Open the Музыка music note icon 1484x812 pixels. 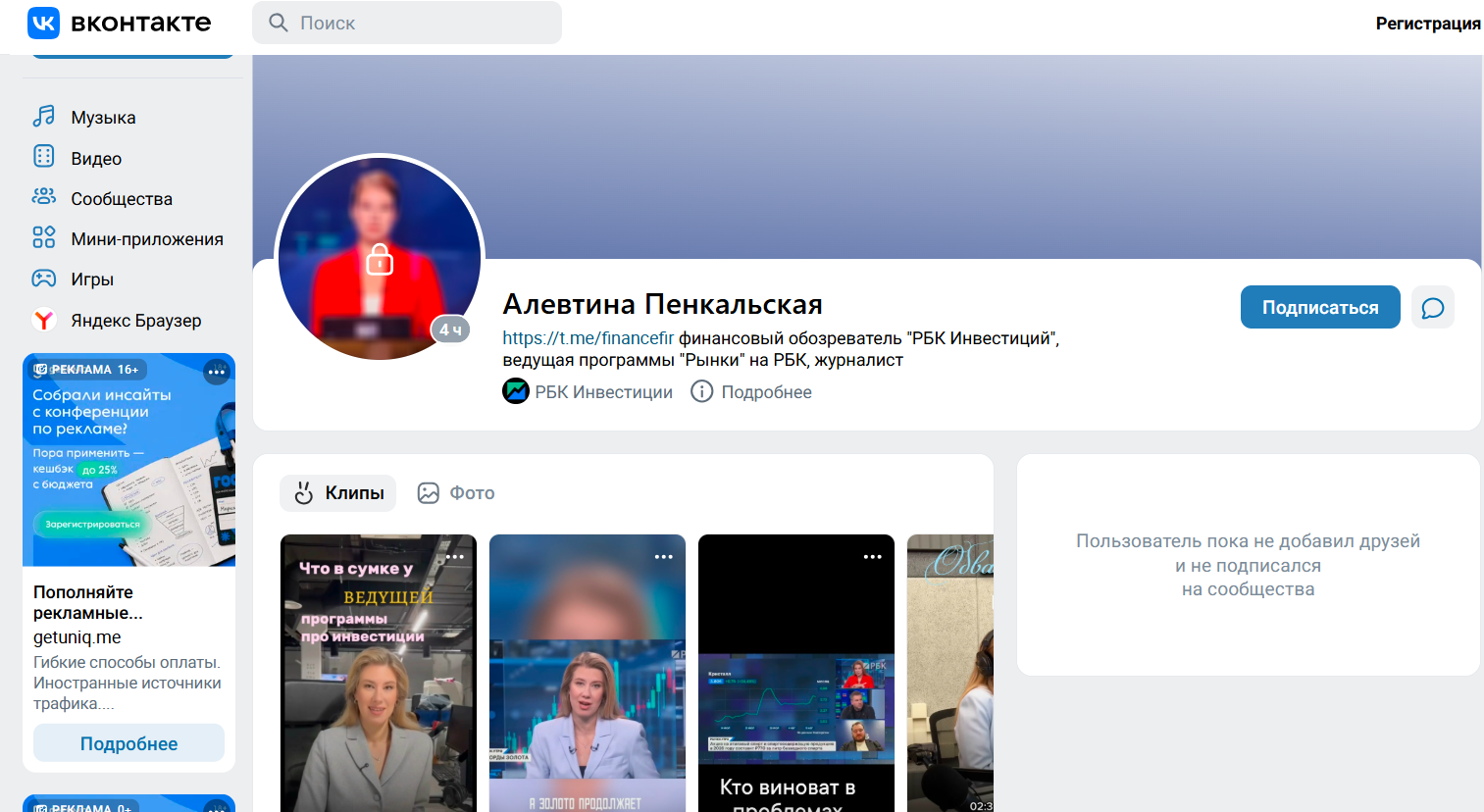coord(44,117)
